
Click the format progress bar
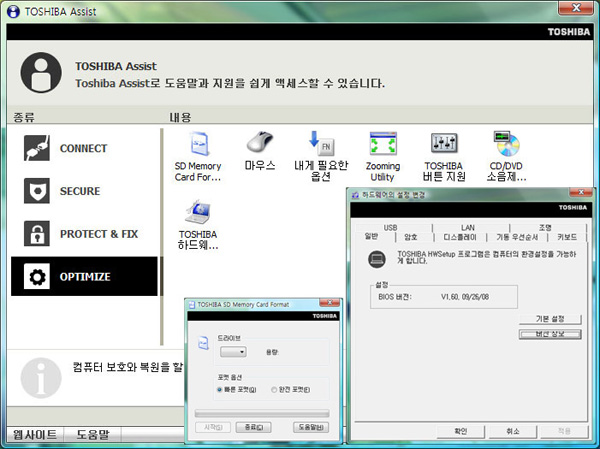click(262, 413)
